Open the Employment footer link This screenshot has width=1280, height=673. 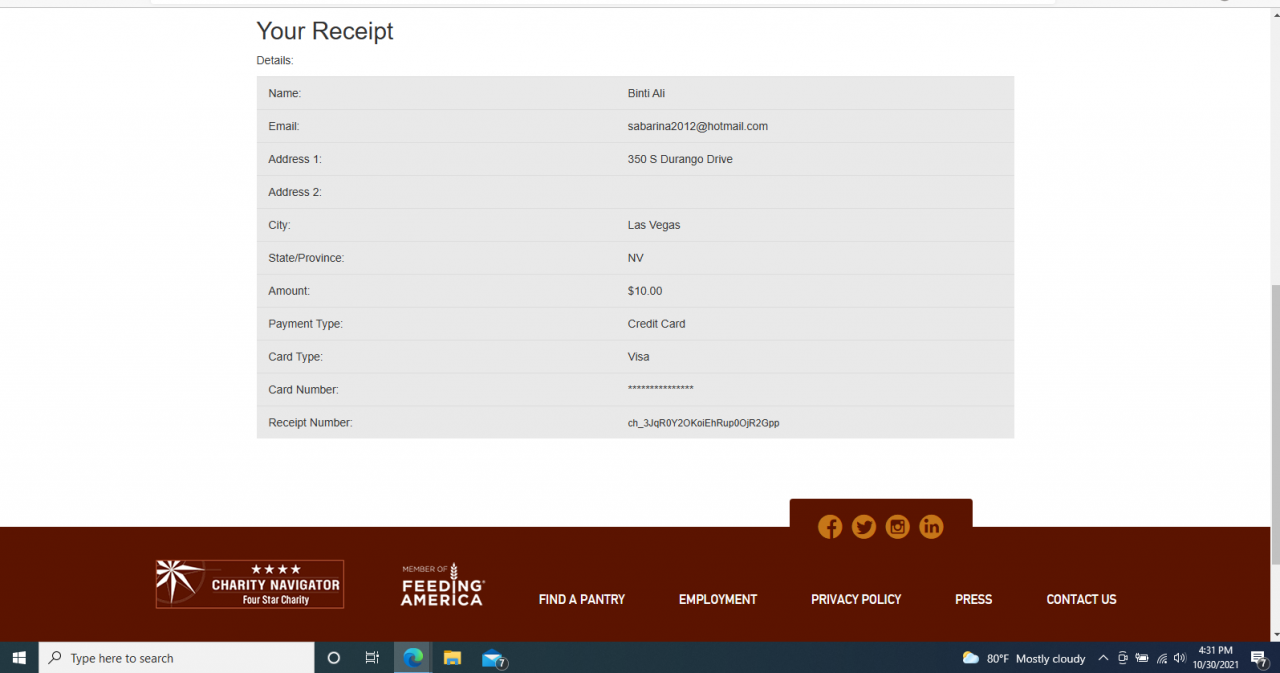click(x=718, y=599)
